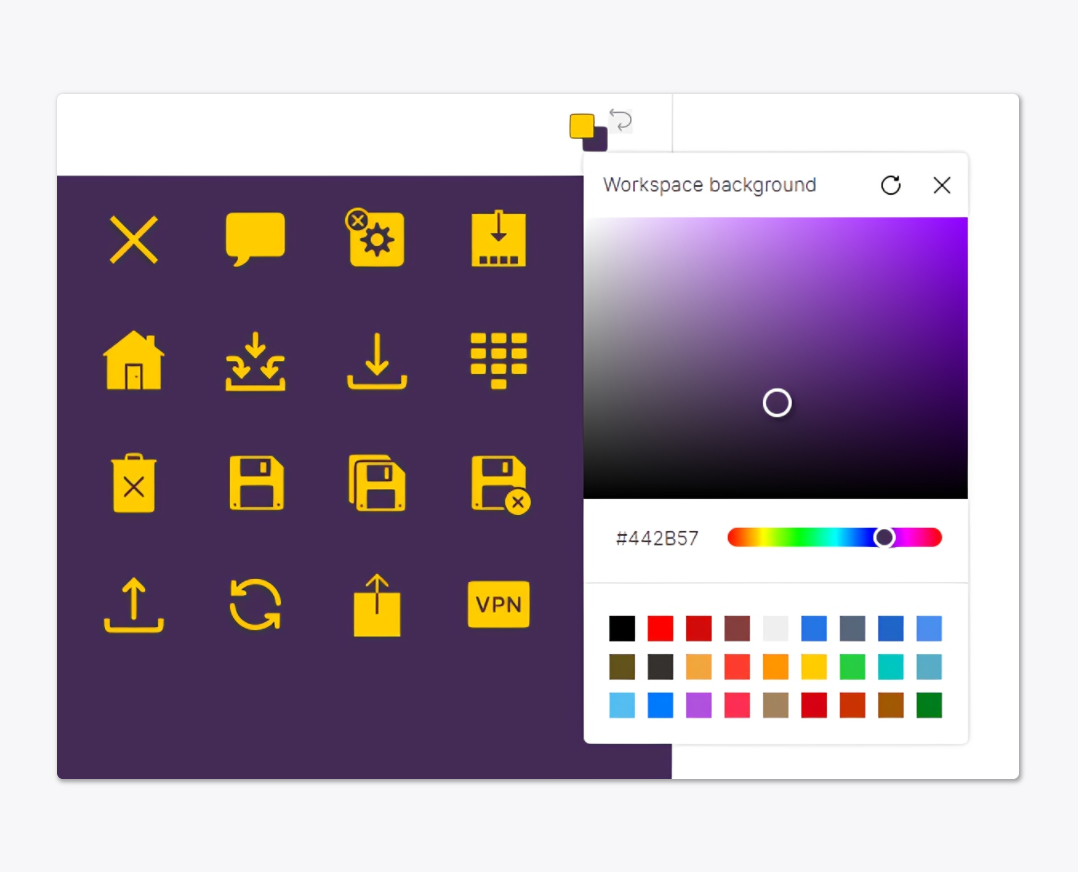Image resolution: width=1078 pixels, height=872 pixels.
Task: Click the yellow foreground color square
Action: (x=582, y=126)
